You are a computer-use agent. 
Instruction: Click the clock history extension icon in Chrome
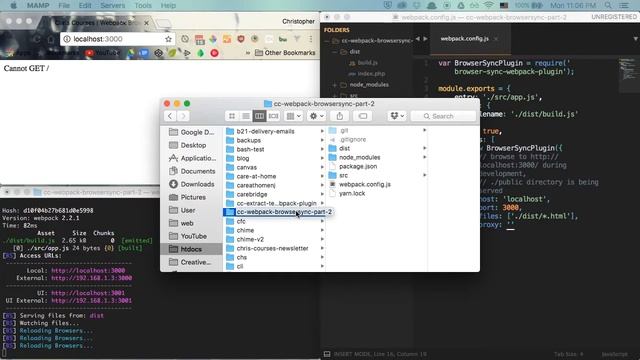pos(185,39)
